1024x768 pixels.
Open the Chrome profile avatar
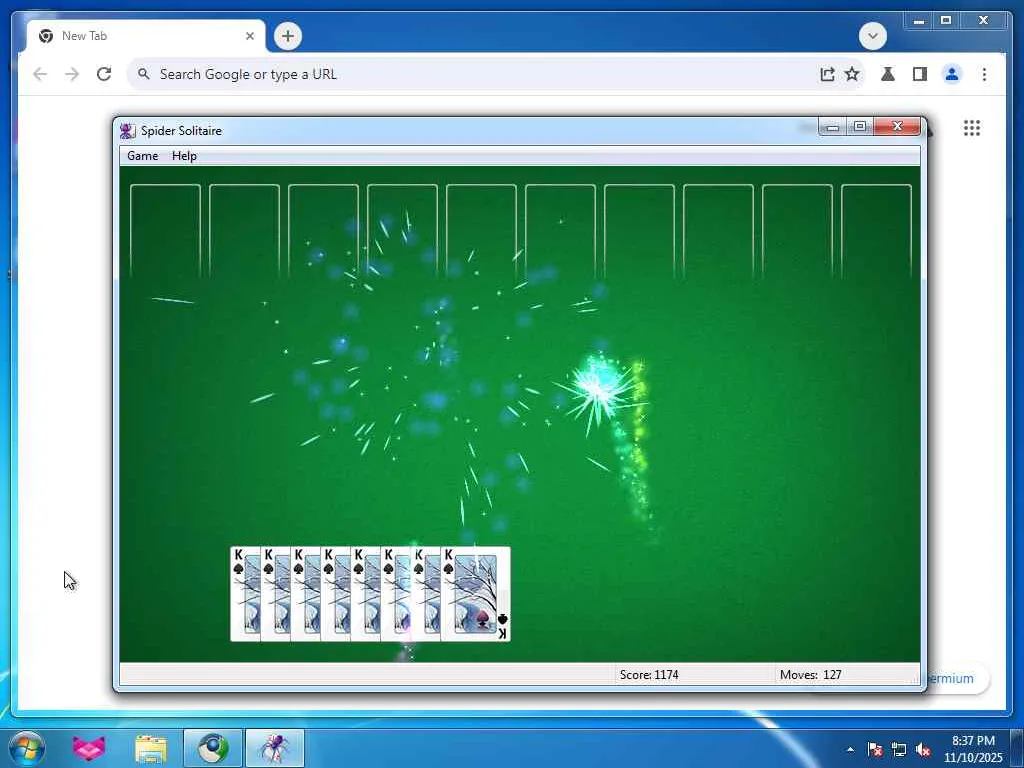(952, 74)
